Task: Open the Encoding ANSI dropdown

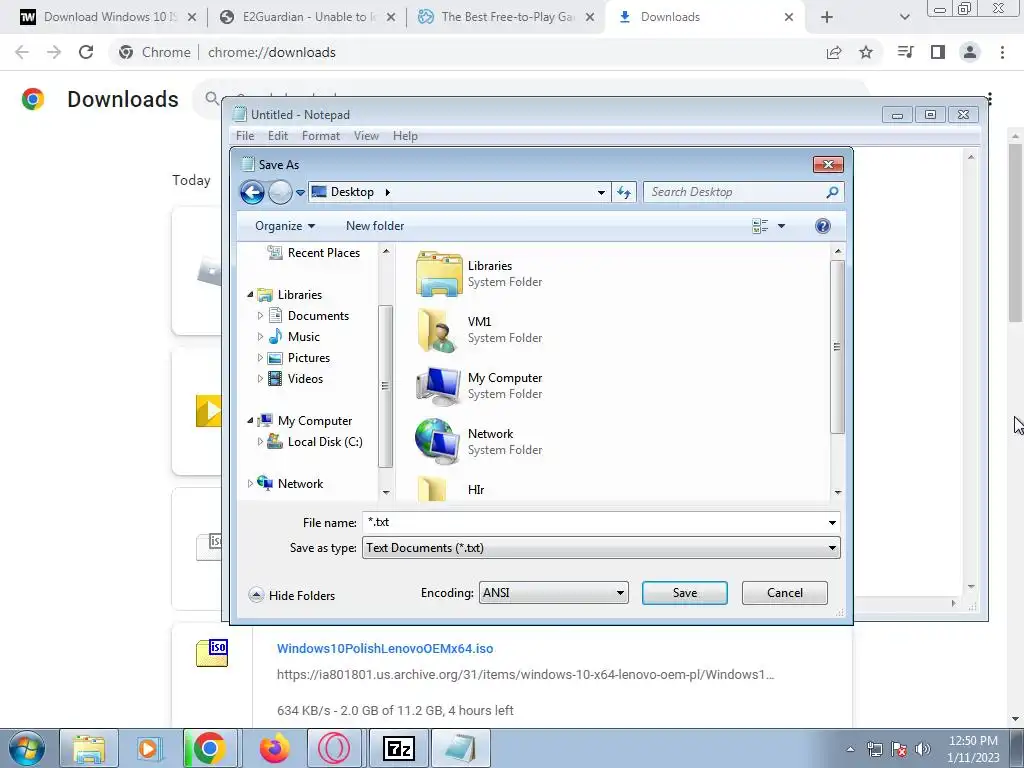Action: (554, 593)
